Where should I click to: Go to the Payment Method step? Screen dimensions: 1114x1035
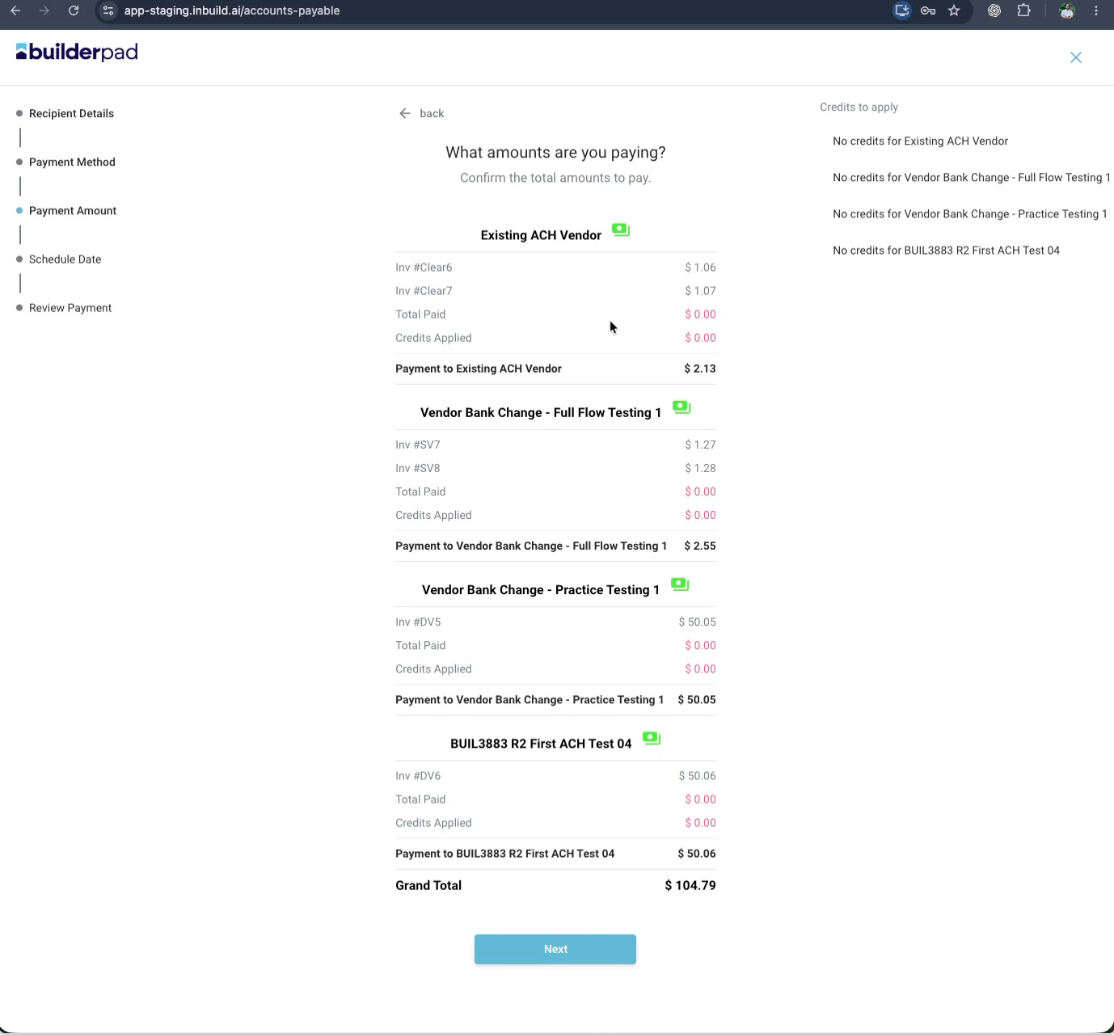point(72,162)
